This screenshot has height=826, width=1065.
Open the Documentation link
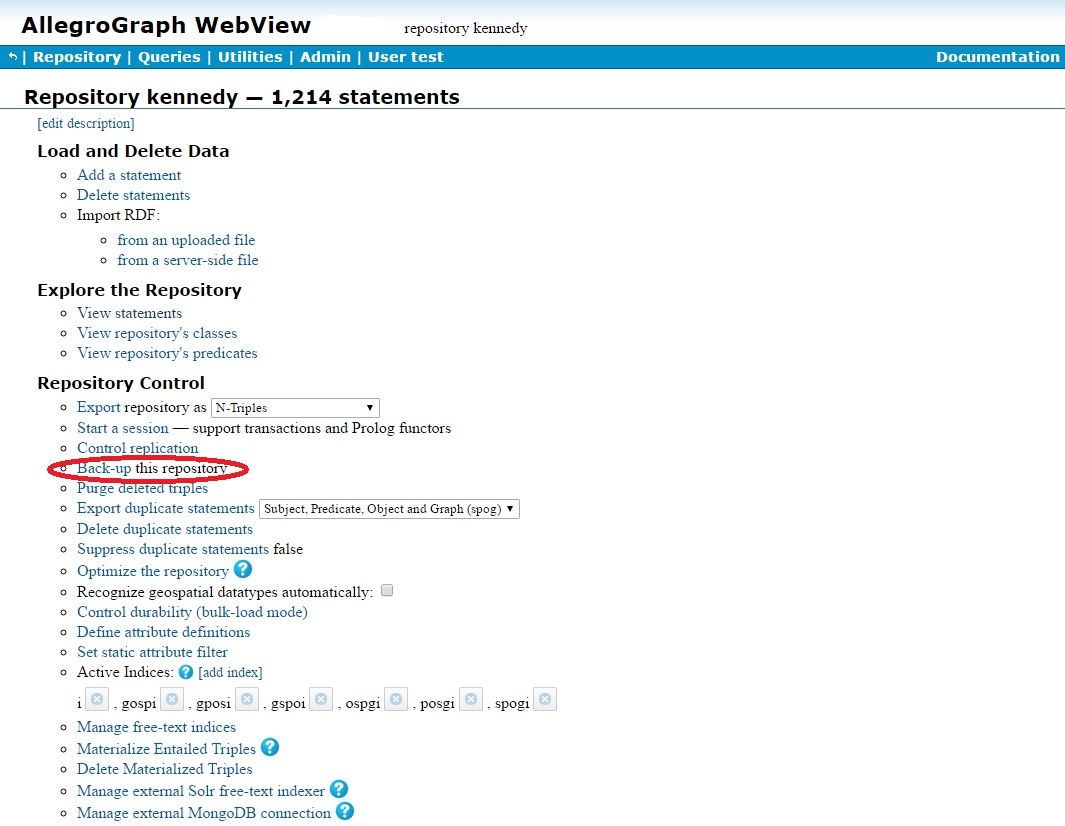coord(997,57)
